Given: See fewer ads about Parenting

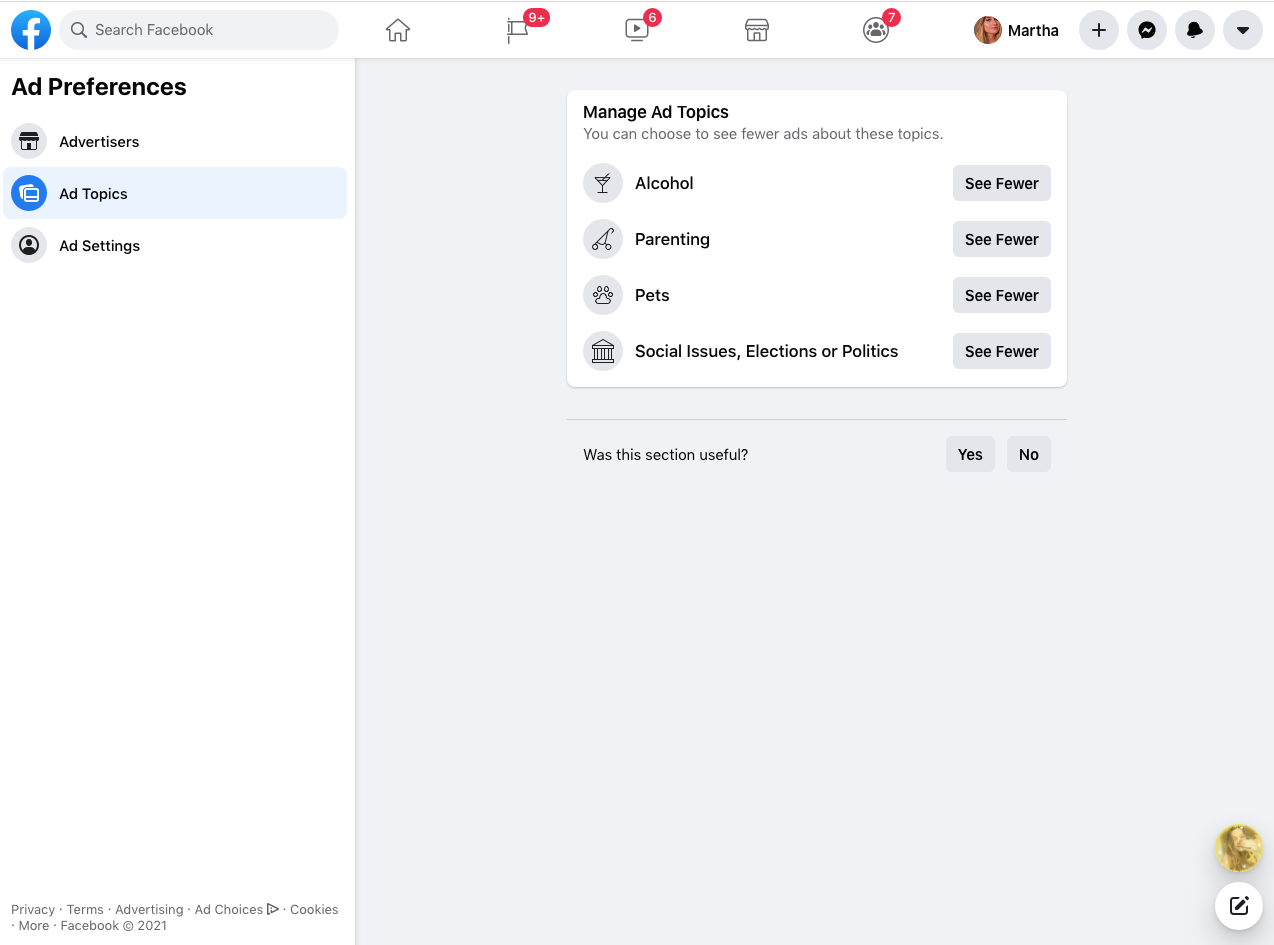Looking at the screenshot, I should pos(1002,239).
